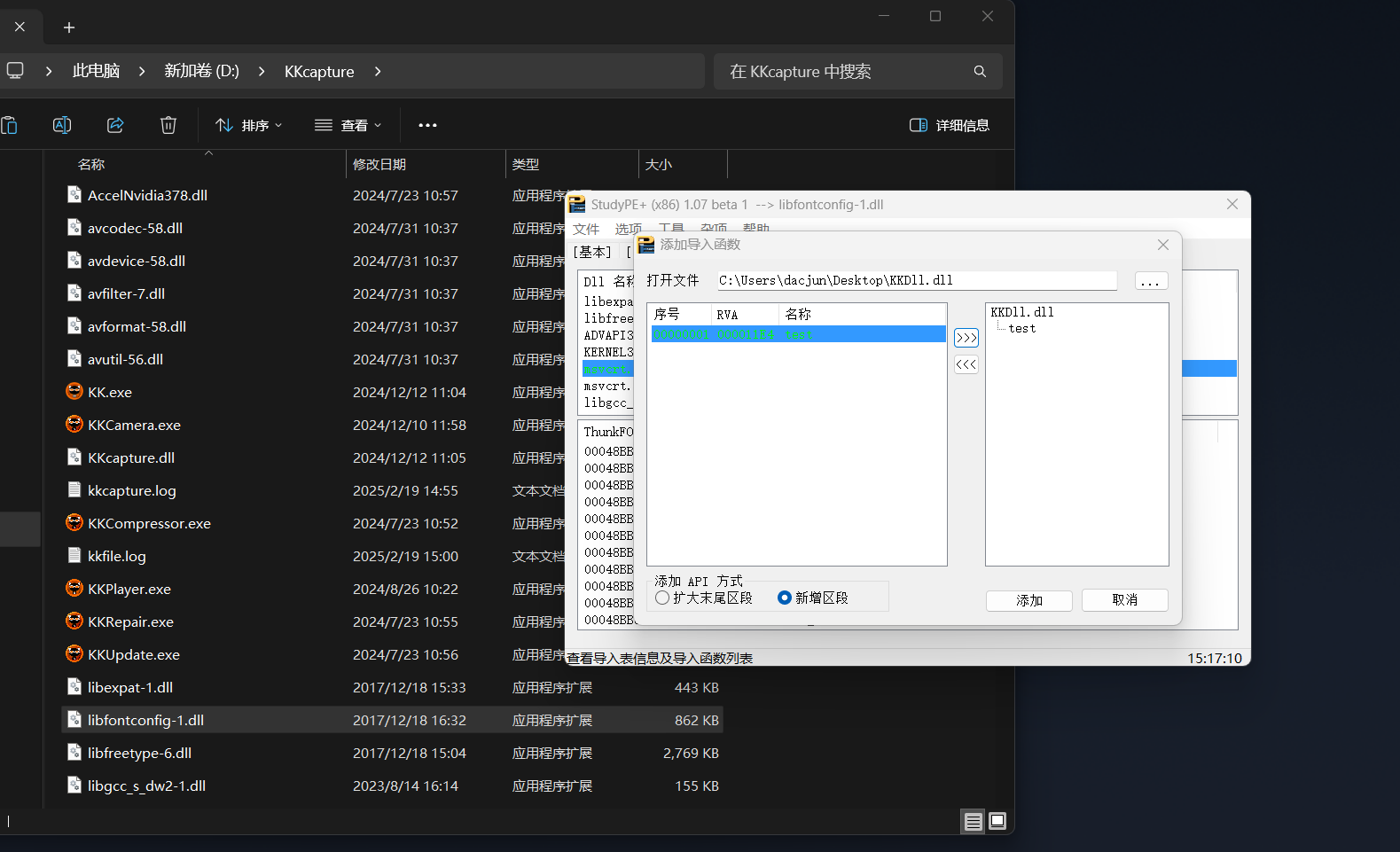Click the browse '...' button for opening a file
Image resolution: width=1400 pixels, height=852 pixels.
(x=1150, y=281)
